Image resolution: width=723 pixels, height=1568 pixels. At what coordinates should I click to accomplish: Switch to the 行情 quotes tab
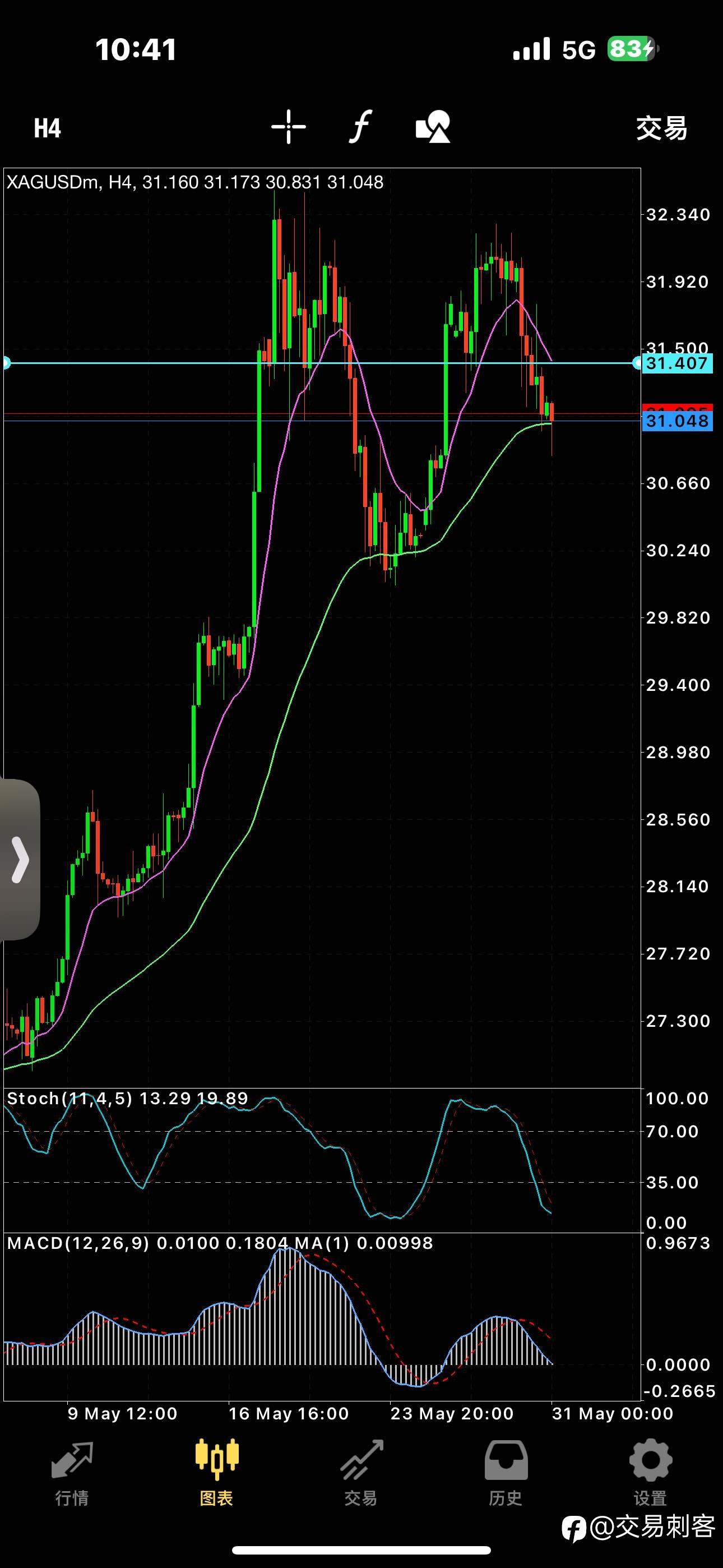(x=72, y=1473)
